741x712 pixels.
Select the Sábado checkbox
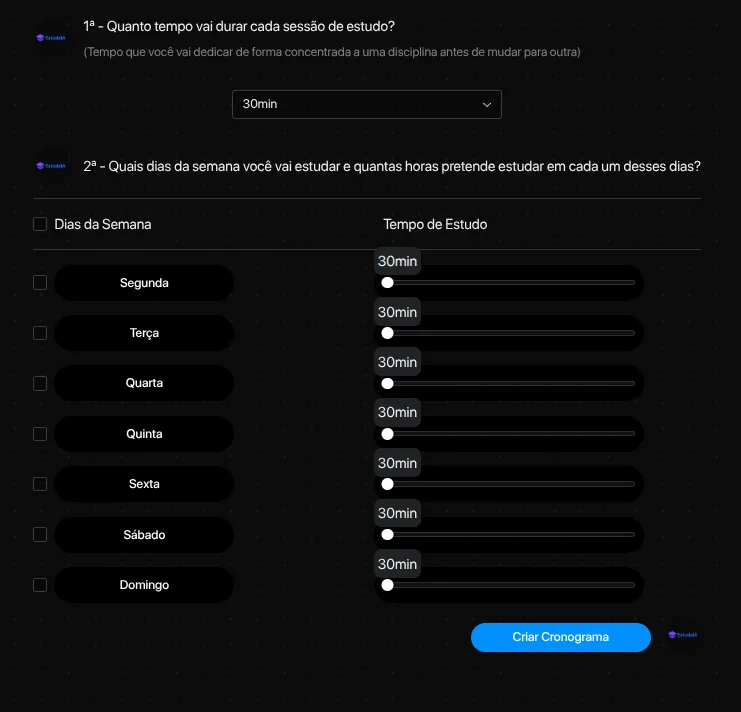click(40, 535)
